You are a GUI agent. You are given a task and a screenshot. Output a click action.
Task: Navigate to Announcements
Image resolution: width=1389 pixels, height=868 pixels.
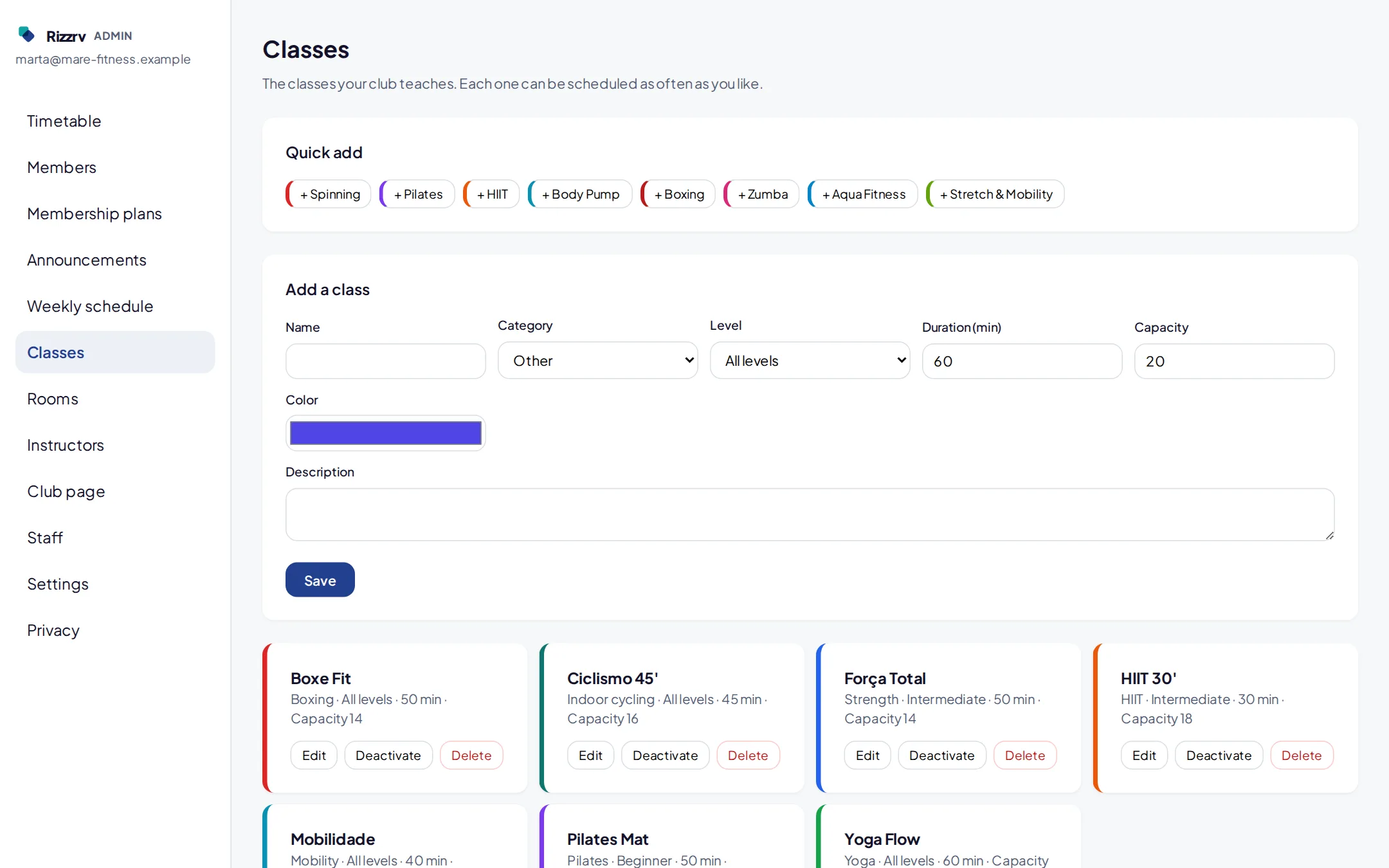[x=115, y=260]
